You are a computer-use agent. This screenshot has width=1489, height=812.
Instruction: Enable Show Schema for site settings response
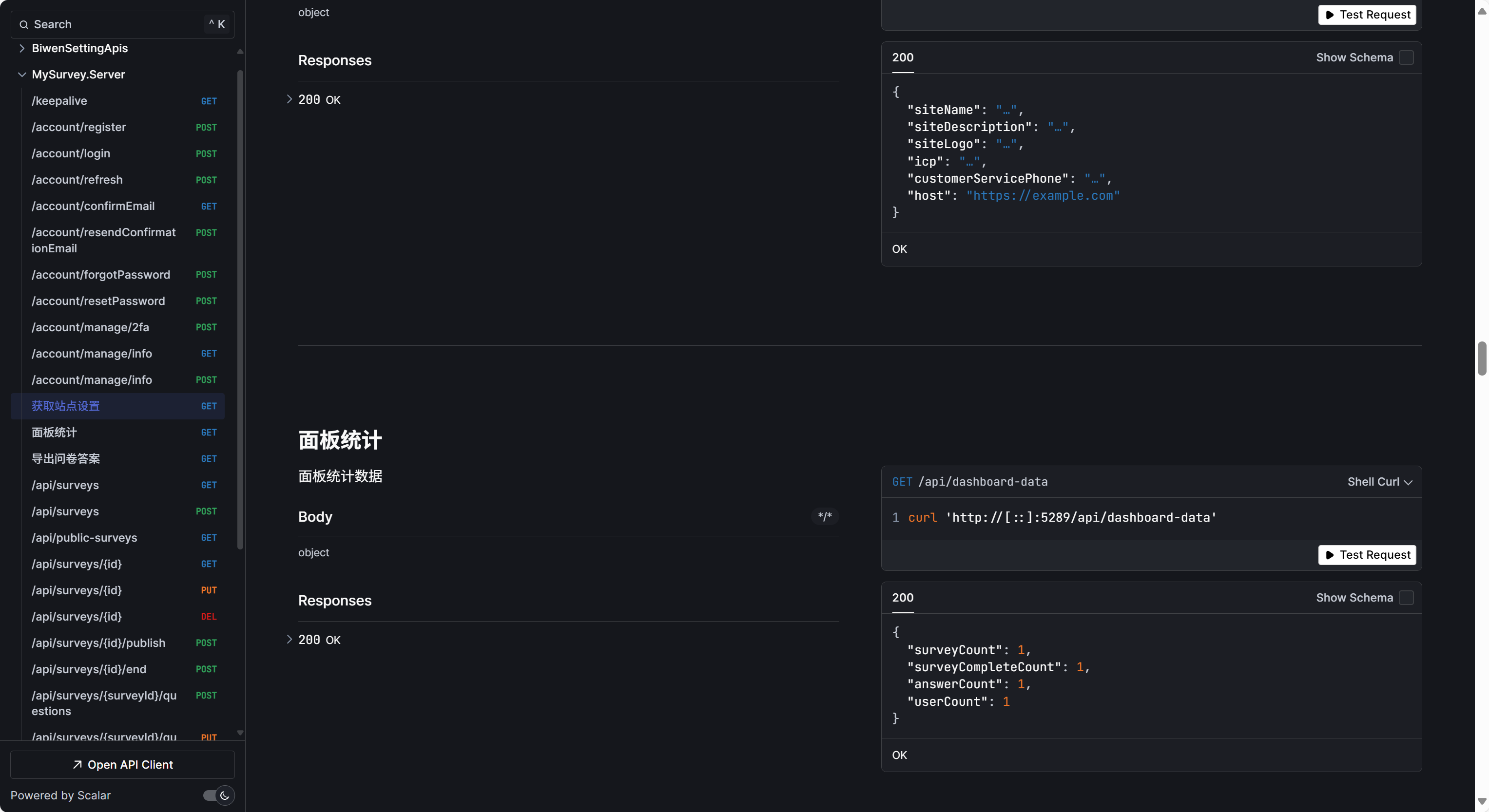[1406, 58]
